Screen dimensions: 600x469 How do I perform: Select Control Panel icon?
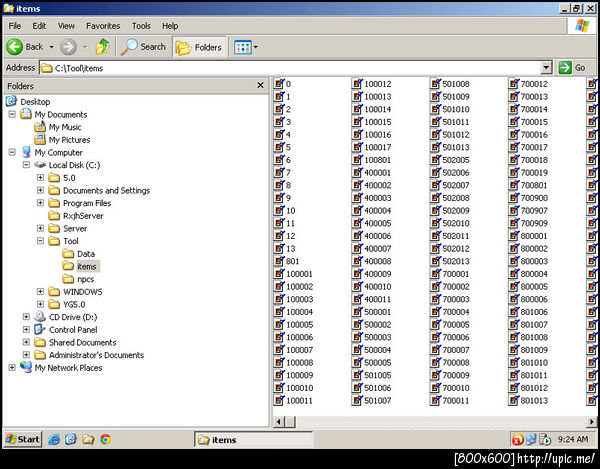(x=40, y=329)
